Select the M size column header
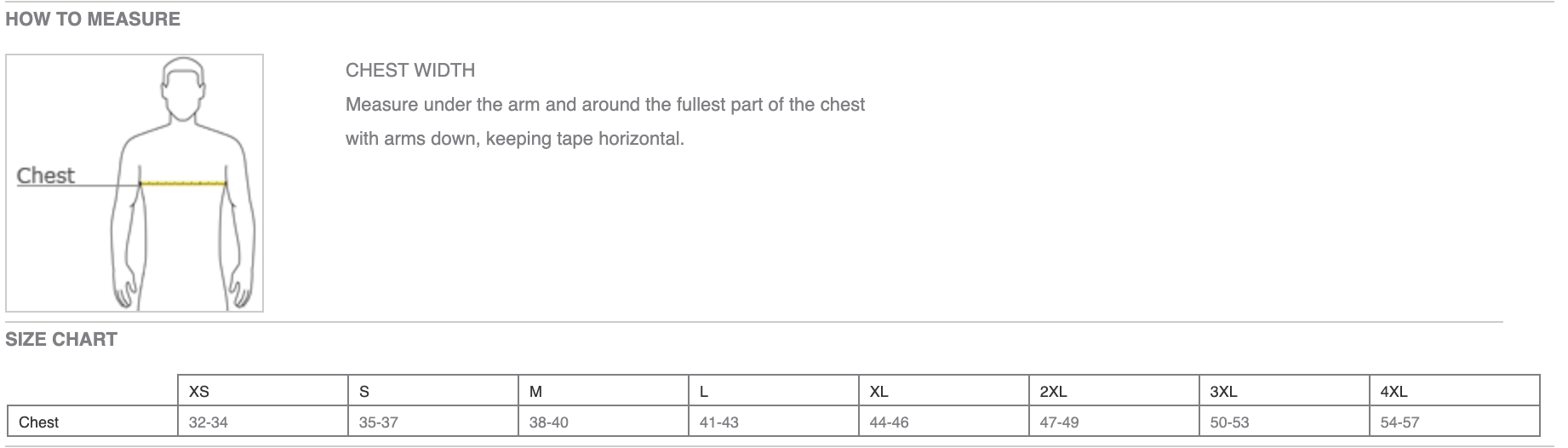Viewport: 1568px width, 448px height. coord(536,392)
